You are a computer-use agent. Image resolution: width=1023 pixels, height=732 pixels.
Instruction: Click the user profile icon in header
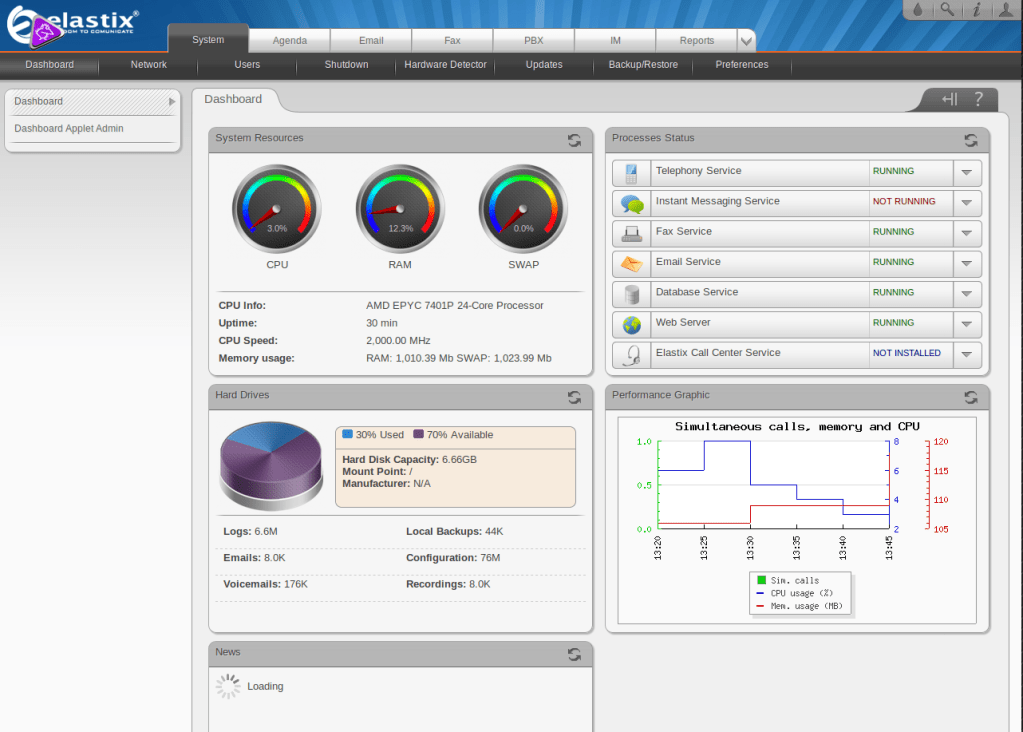pos(1005,10)
